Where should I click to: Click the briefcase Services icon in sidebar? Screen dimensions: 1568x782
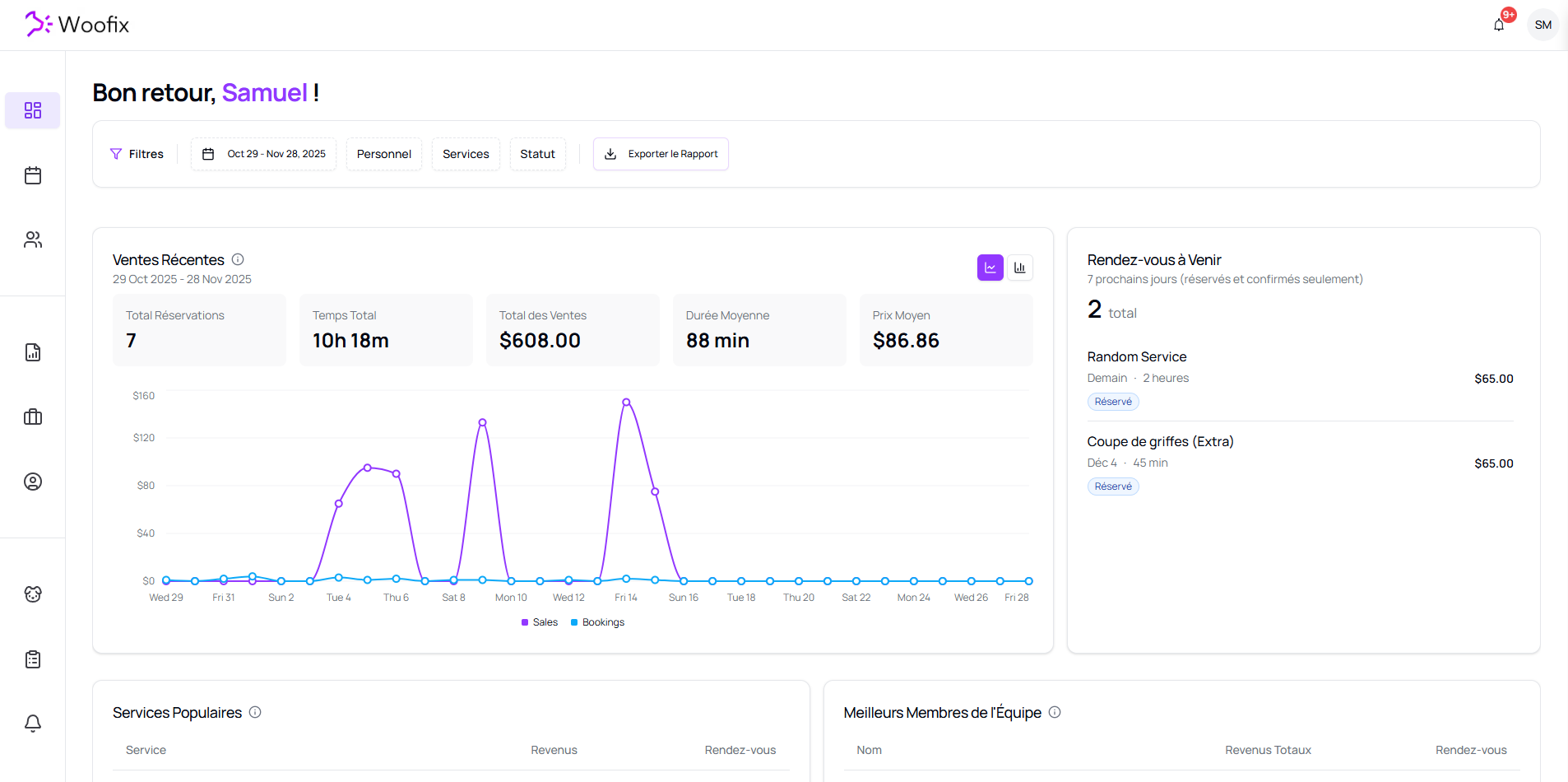[32, 417]
